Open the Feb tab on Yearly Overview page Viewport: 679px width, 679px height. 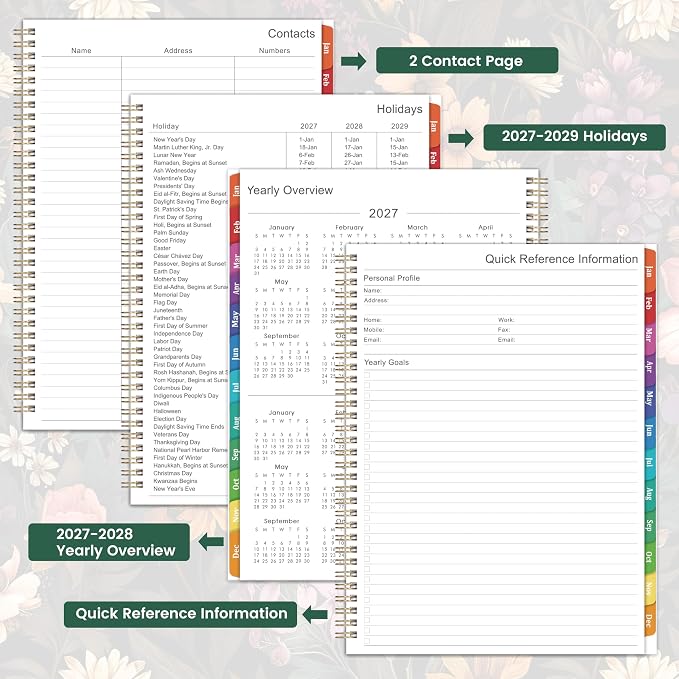235,226
